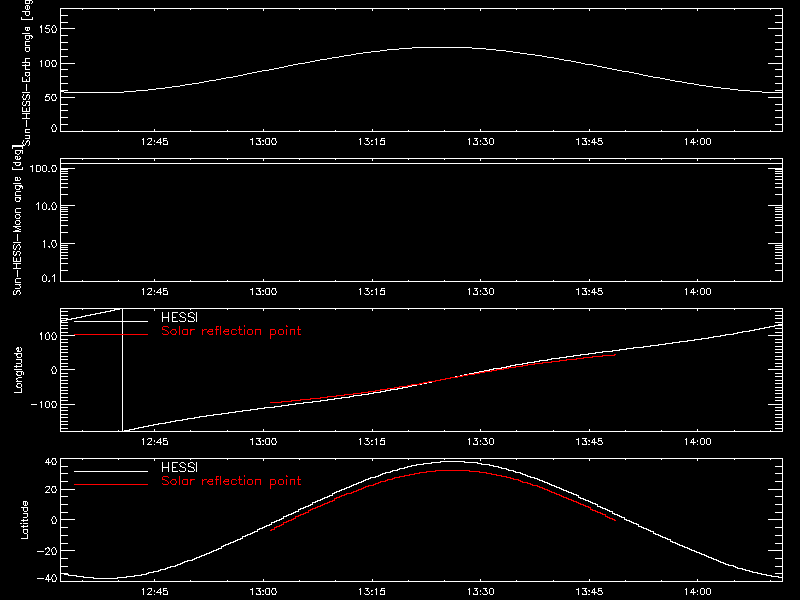Click 13:00 time label under Latitude plot
The image size is (800, 600).
(x=263, y=591)
